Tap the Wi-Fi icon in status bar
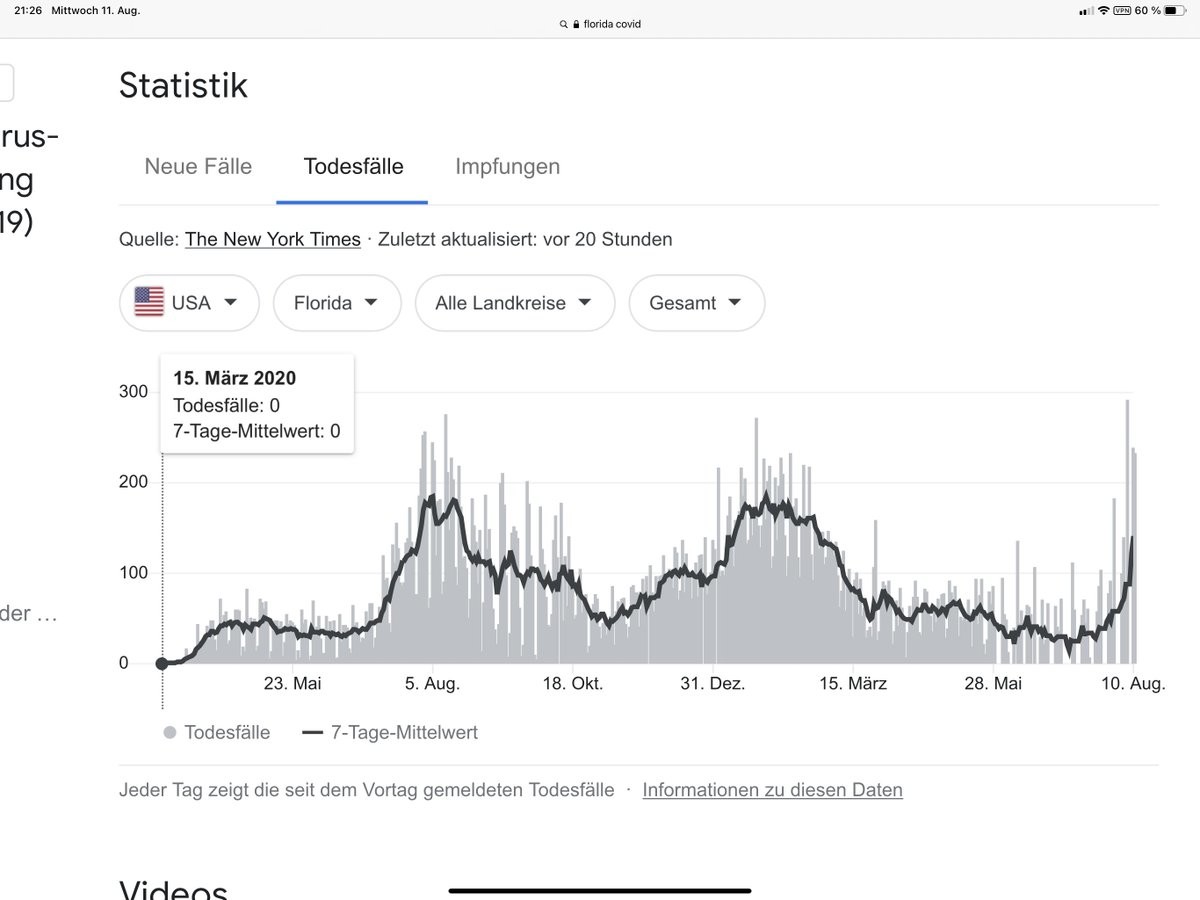The width and height of the screenshot is (1200, 900). (x=1103, y=10)
